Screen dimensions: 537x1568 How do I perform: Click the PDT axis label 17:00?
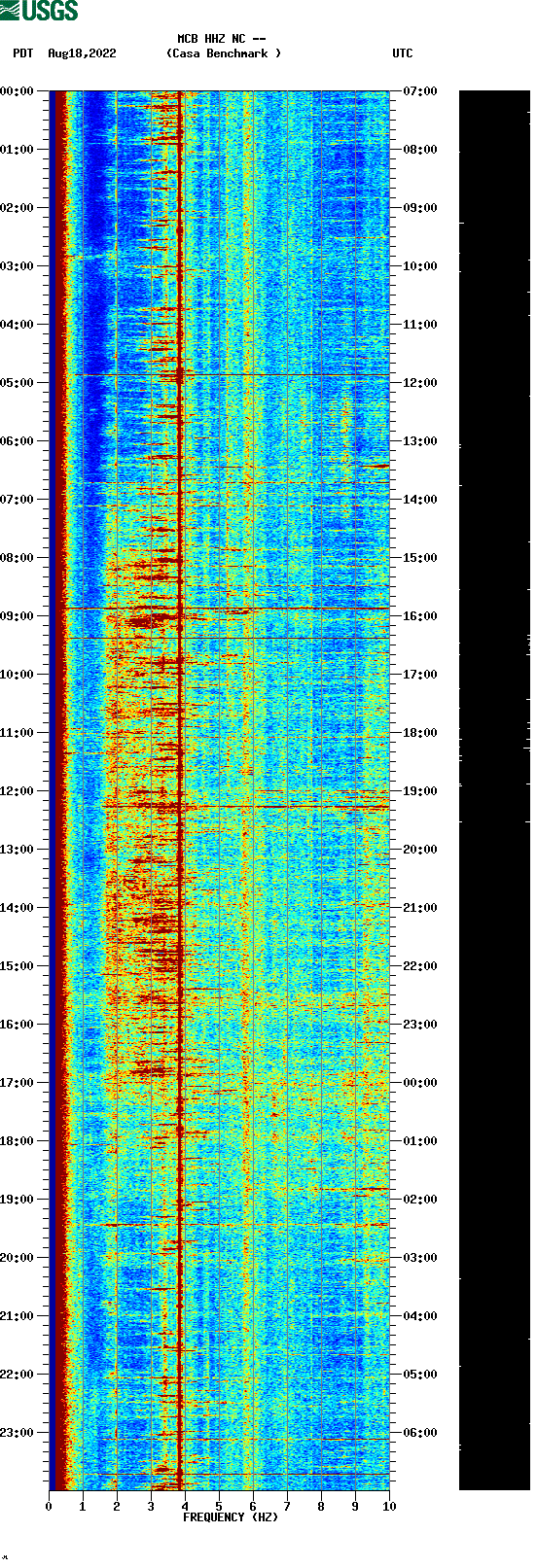pyautogui.click(x=18, y=1083)
